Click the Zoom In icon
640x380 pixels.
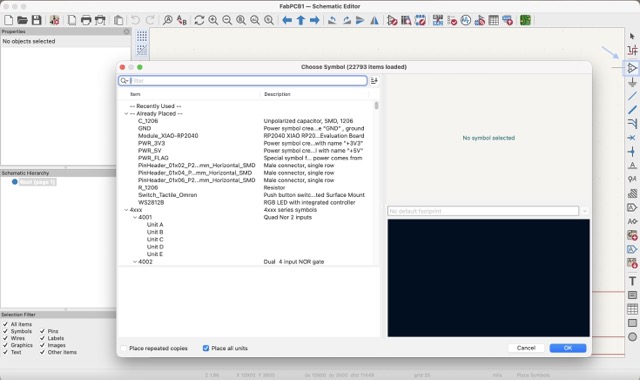(x=213, y=20)
